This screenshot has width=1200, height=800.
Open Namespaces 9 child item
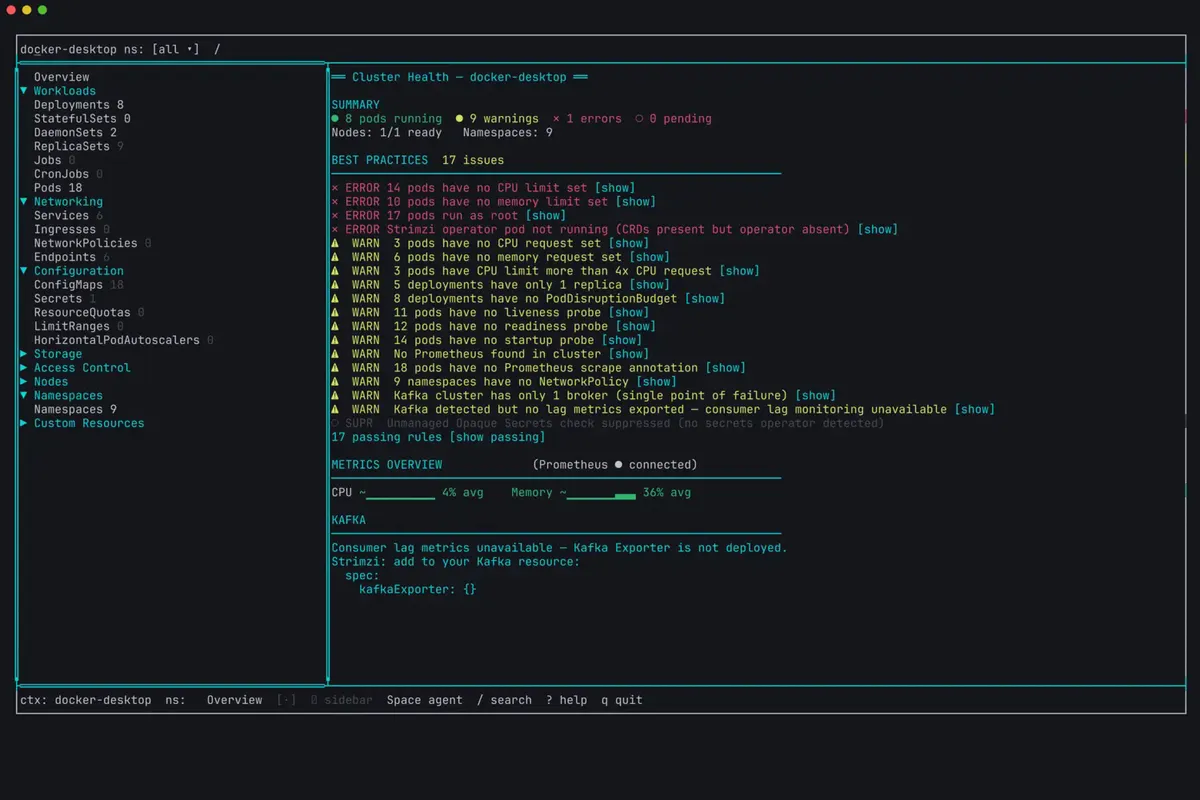click(75, 410)
